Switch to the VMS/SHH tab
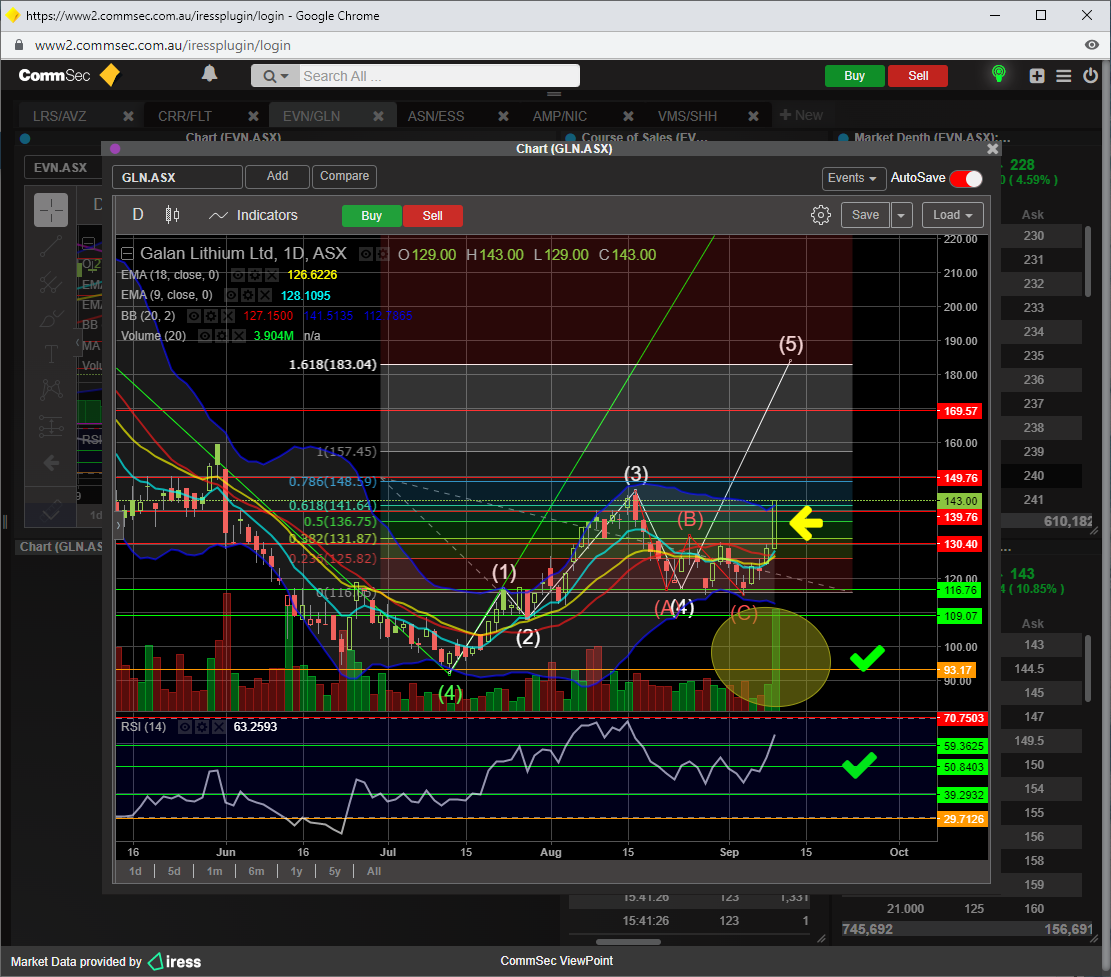The image size is (1111, 977). tap(687, 116)
